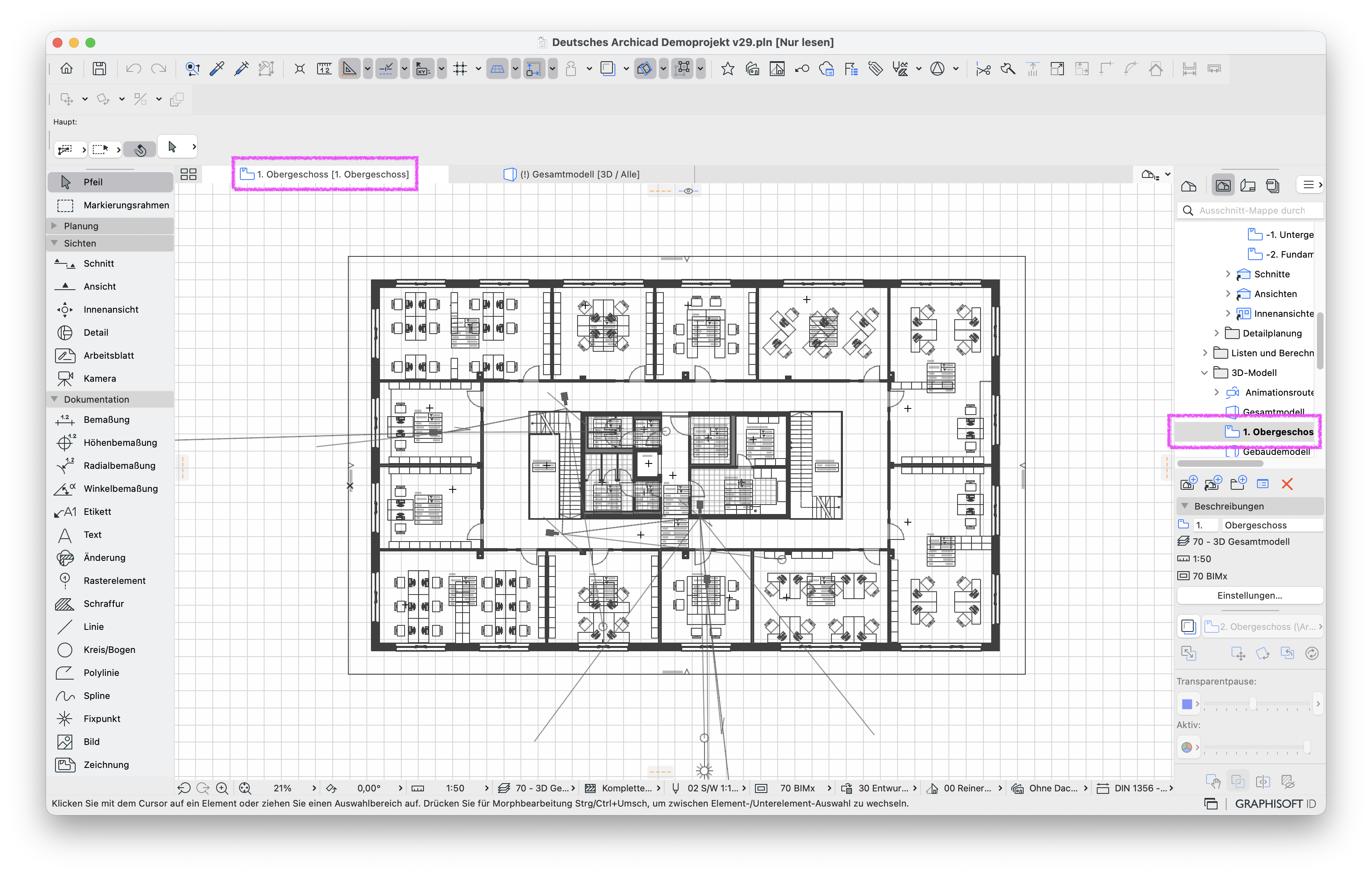This screenshot has height=876, width=1372.
Task: Select the Änderung change tool
Action: click(x=110, y=558)
